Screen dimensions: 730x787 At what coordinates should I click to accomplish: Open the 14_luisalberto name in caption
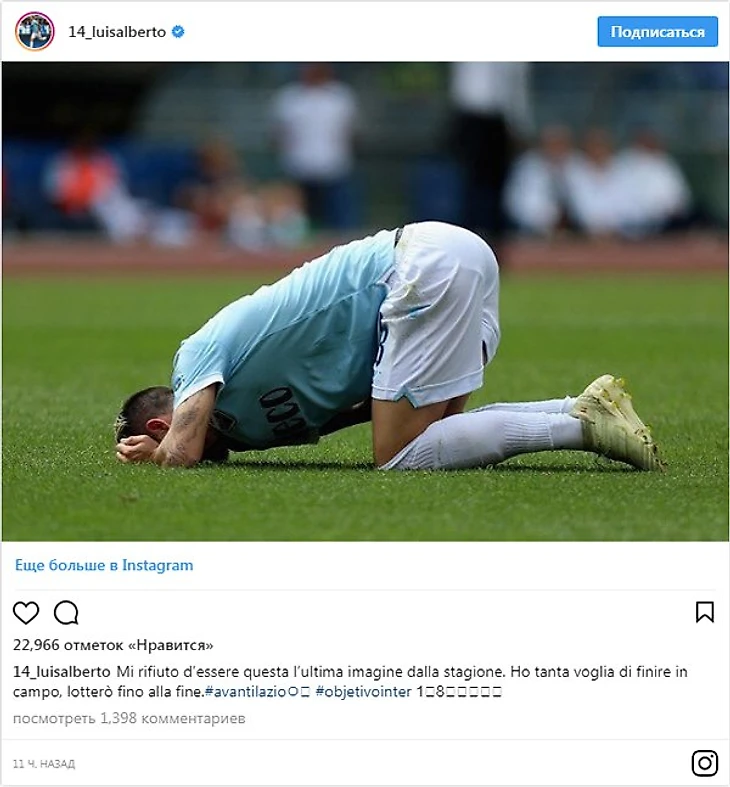(62, 672)
